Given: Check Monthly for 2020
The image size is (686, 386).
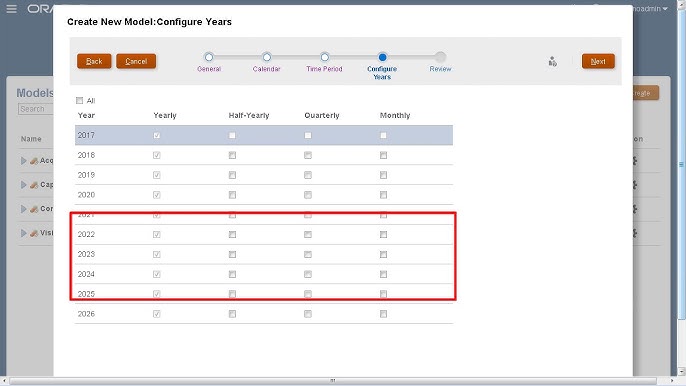Looking at the screenshot, I should [x=383, y=195].
